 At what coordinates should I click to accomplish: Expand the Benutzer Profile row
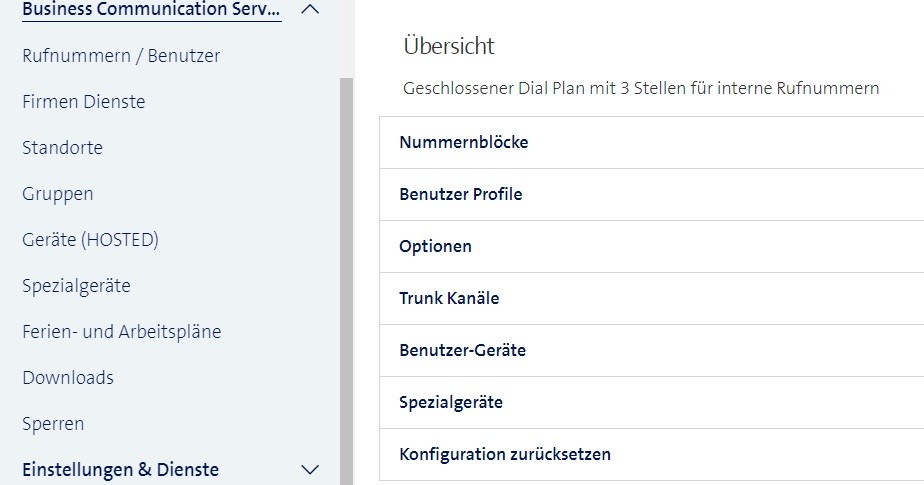point(461,194)
